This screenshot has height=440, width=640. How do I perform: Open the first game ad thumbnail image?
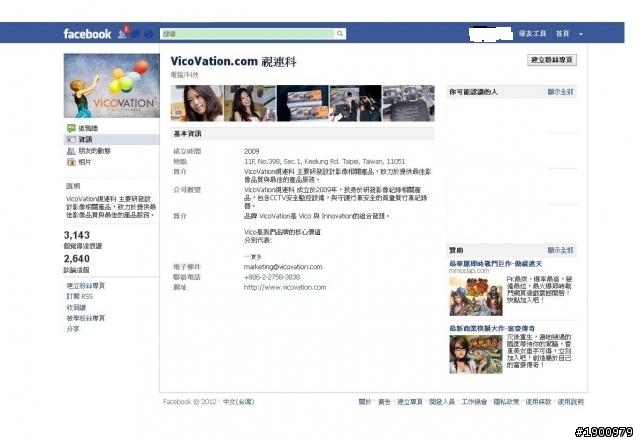(476, 296)
